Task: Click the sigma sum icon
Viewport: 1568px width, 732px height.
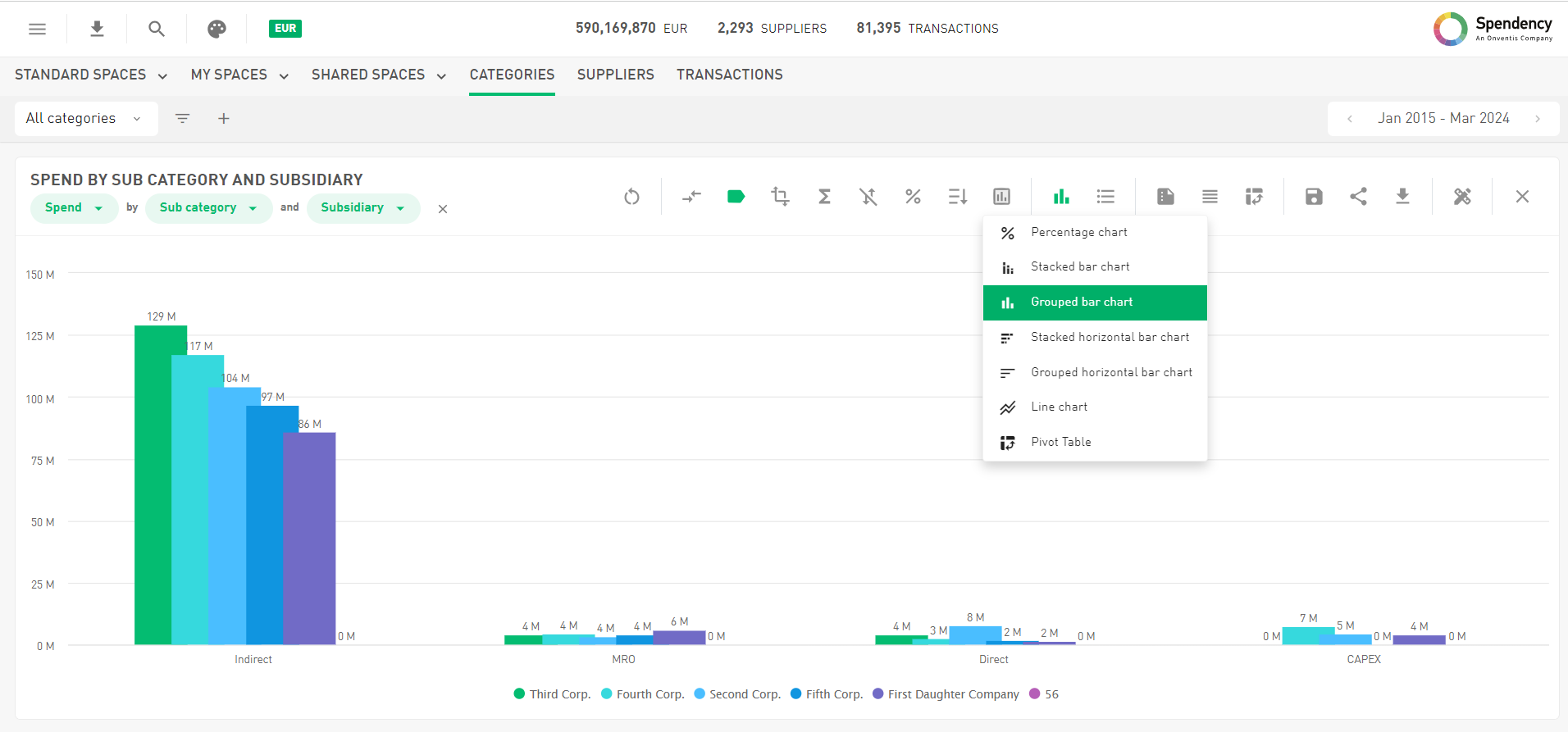Action: [x=824, y=197]
